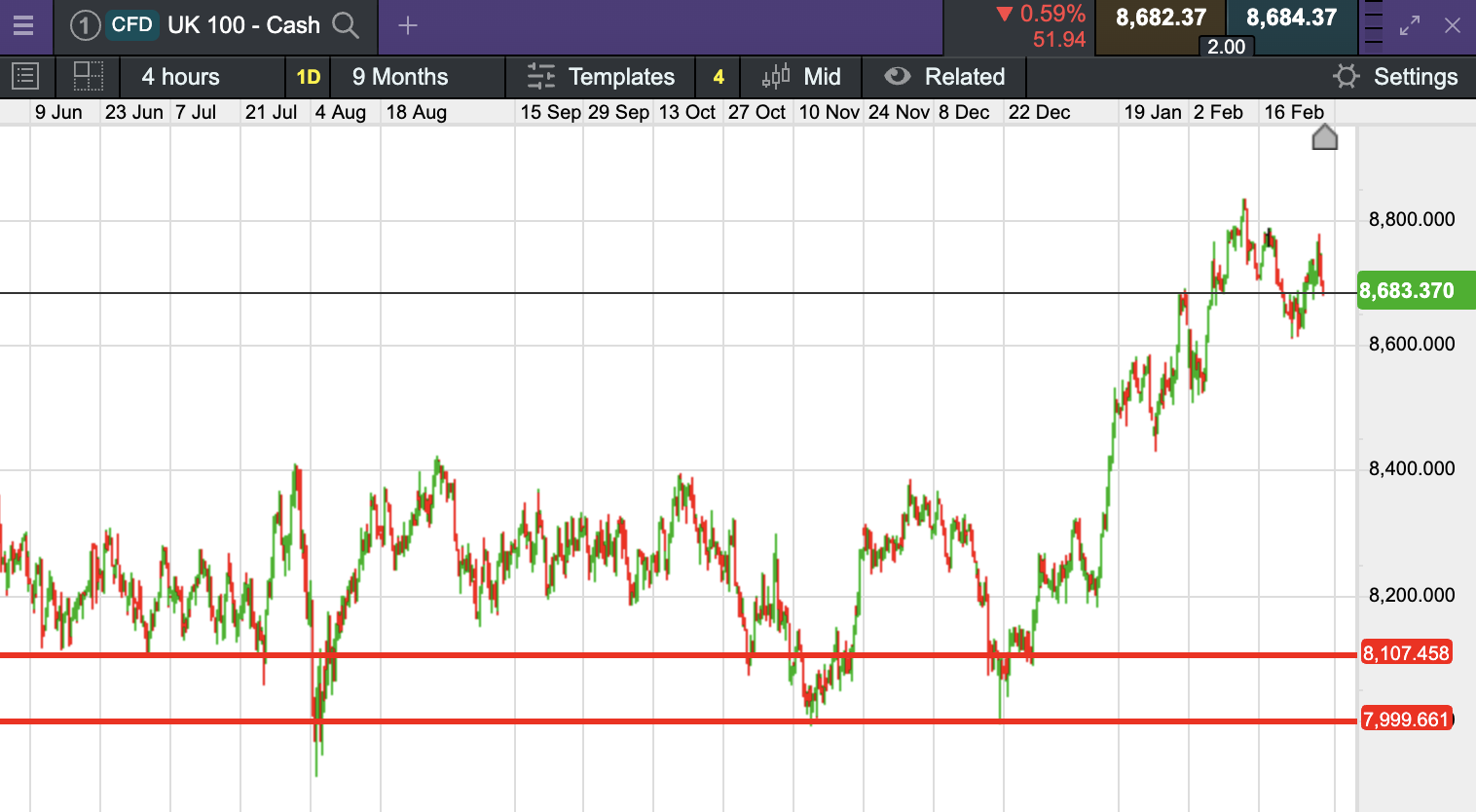Click the UK 100 - Cash instrument name
Image resolution: width=1476 pixels, height=812 pixels.
(243, 25)
